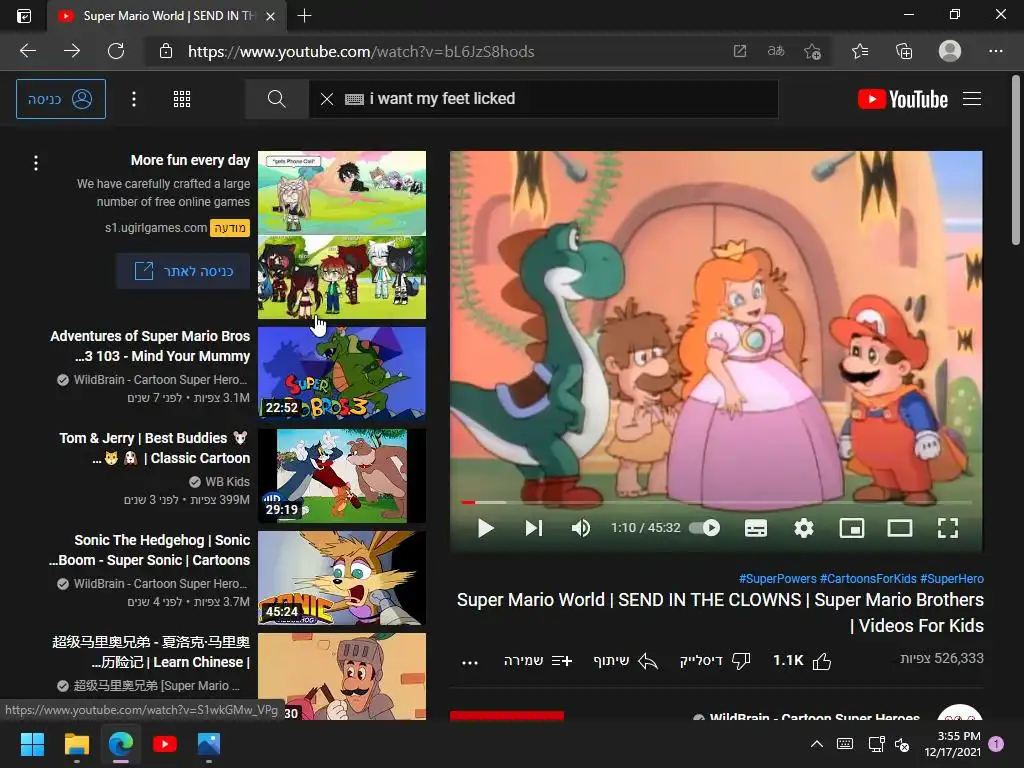
Task: Click the browser address bar URL
Action: [361, 52]
